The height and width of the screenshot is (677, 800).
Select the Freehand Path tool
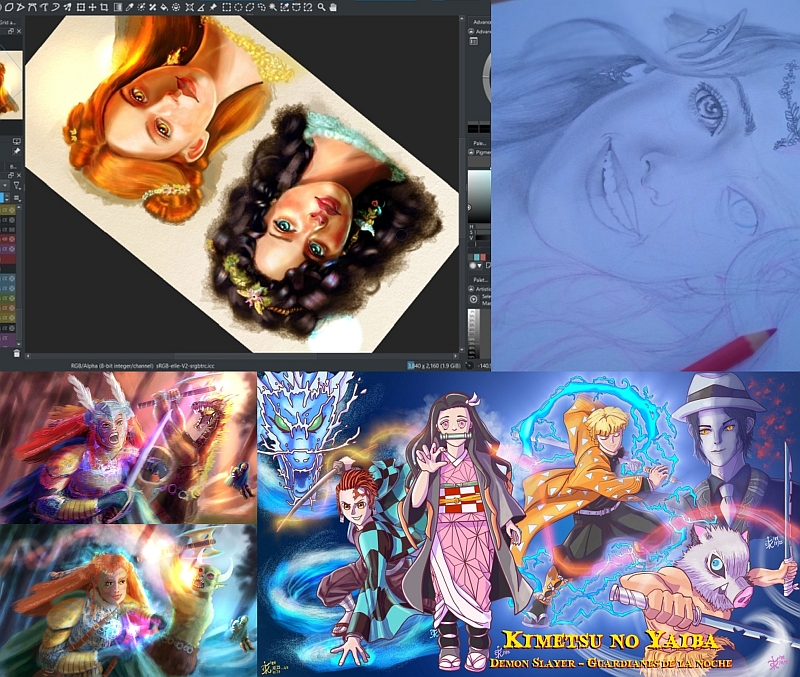coord(44,7)
